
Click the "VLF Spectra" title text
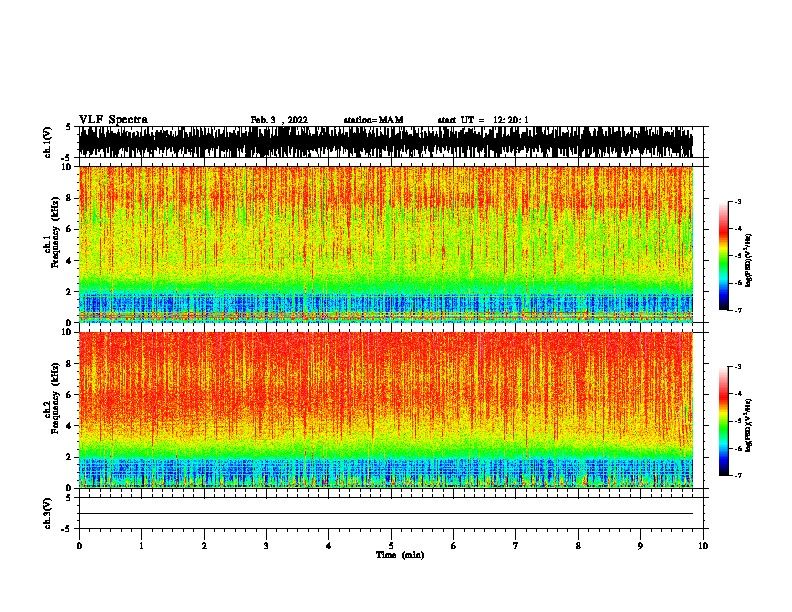[x=113, y=120]
